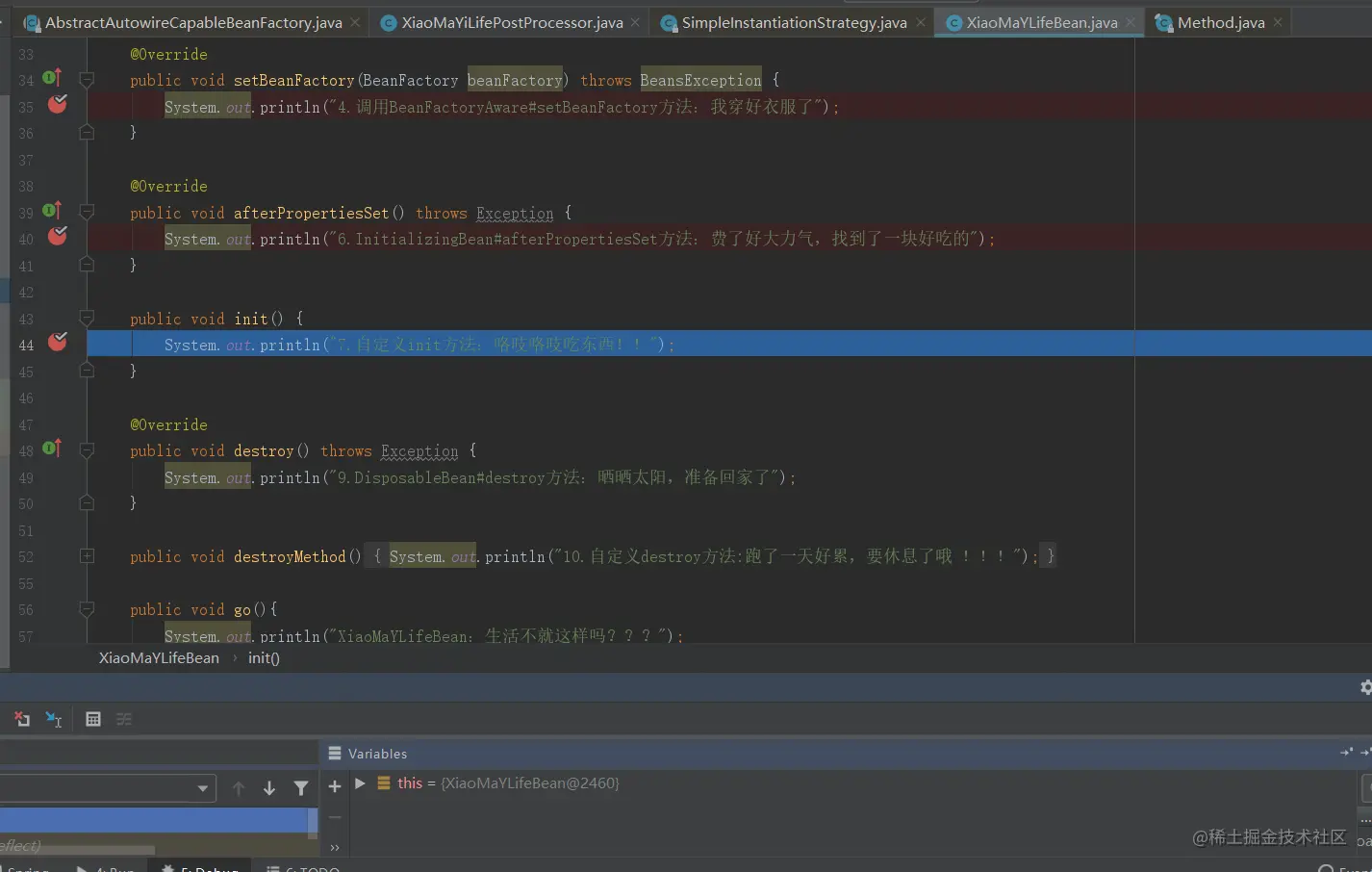The height and width of the screenshot is (872, 1372).
Task: Click the override gutter icon on line 48
Action: pyautogui.click(x=52, y=449)
